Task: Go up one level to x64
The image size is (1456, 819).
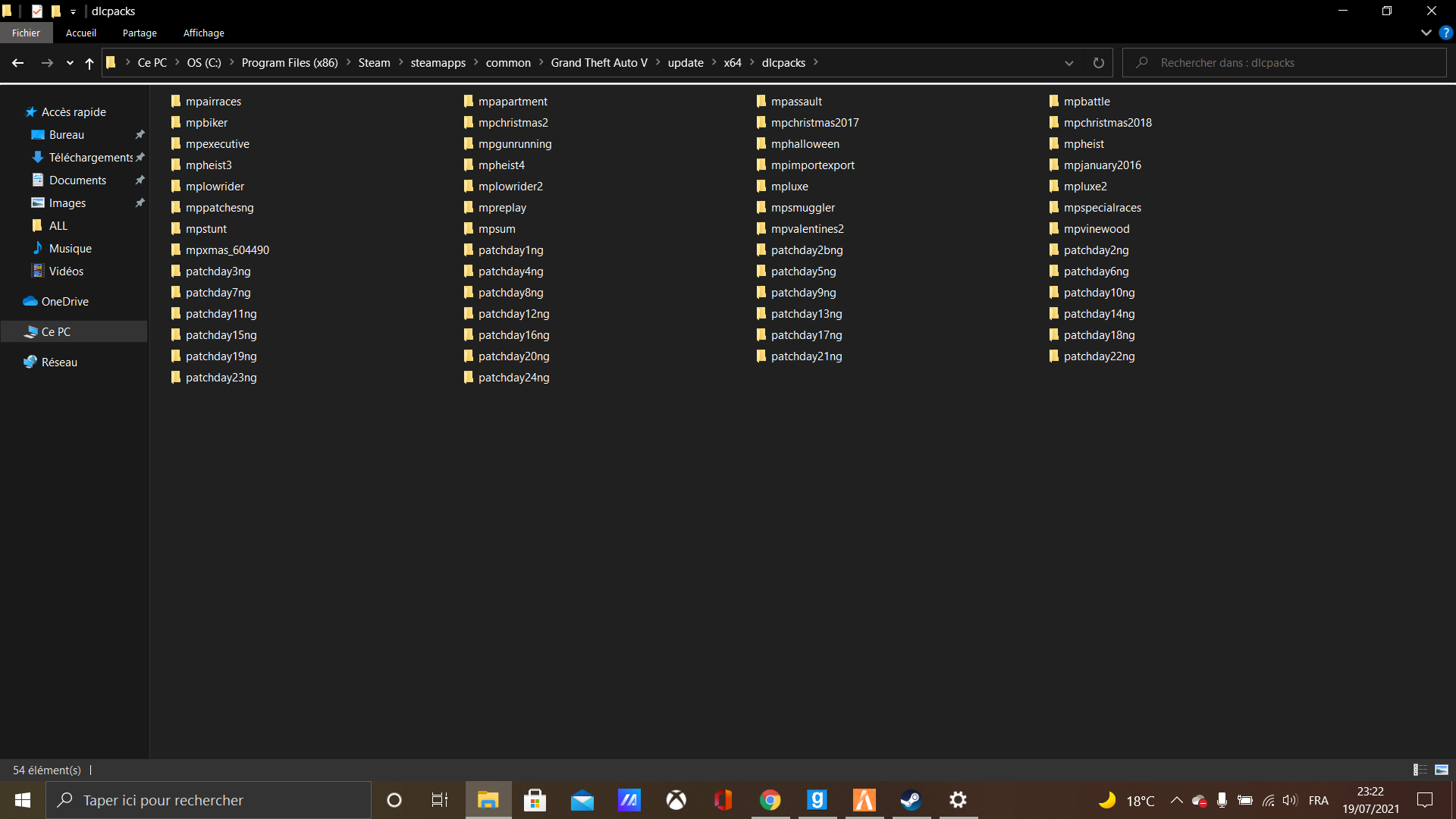Action: pyautogui.click(x=89, y=63)
